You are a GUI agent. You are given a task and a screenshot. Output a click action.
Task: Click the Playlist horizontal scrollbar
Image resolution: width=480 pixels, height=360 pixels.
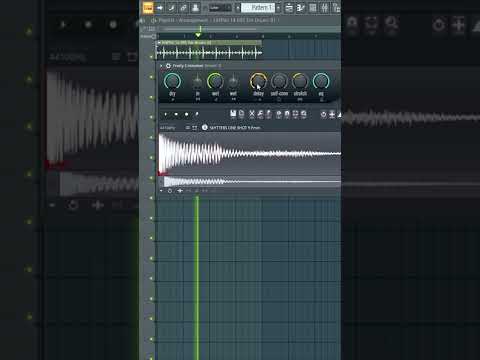[x=210, y=29]
